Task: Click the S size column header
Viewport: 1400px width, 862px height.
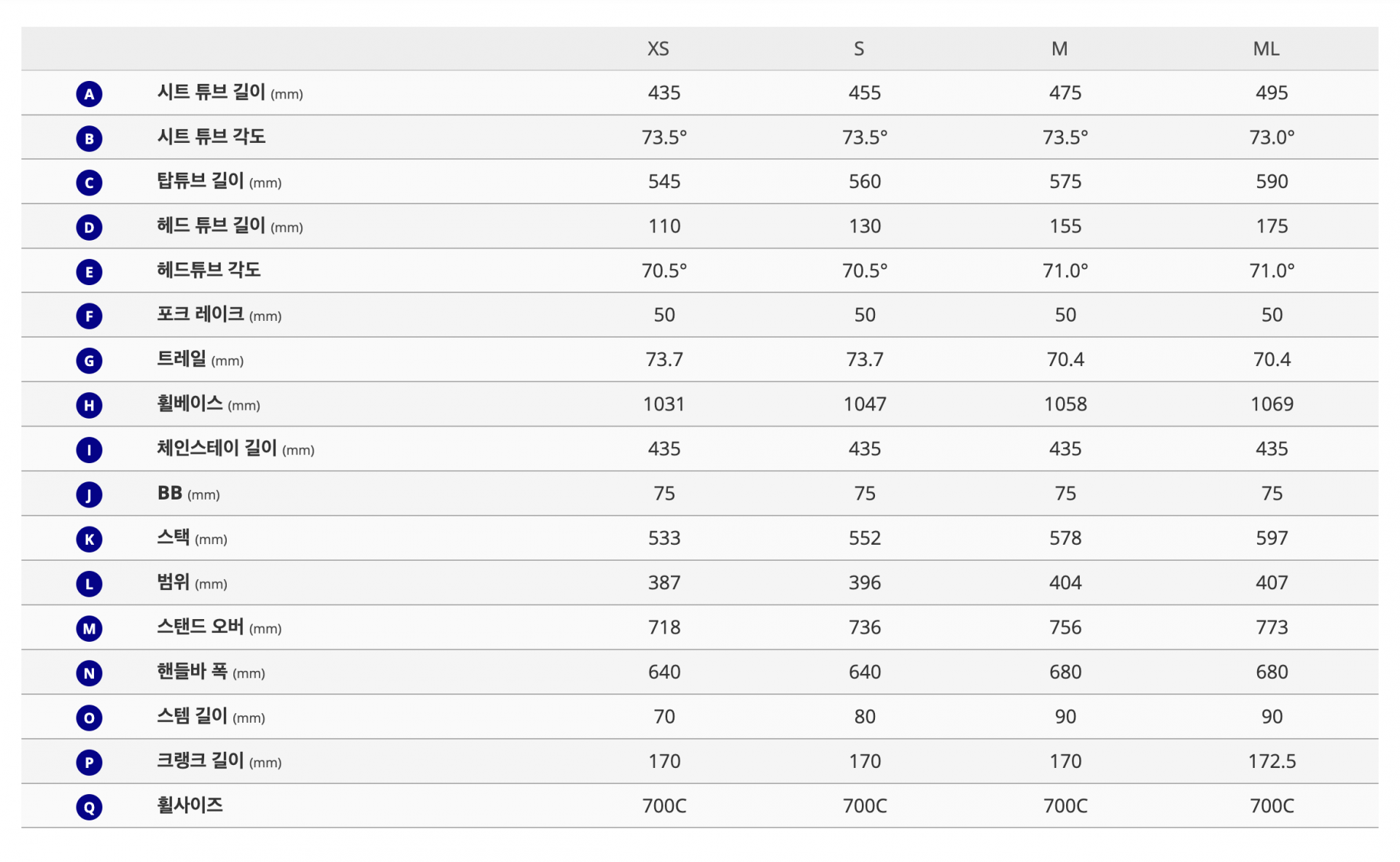Action: pos(859,49)
